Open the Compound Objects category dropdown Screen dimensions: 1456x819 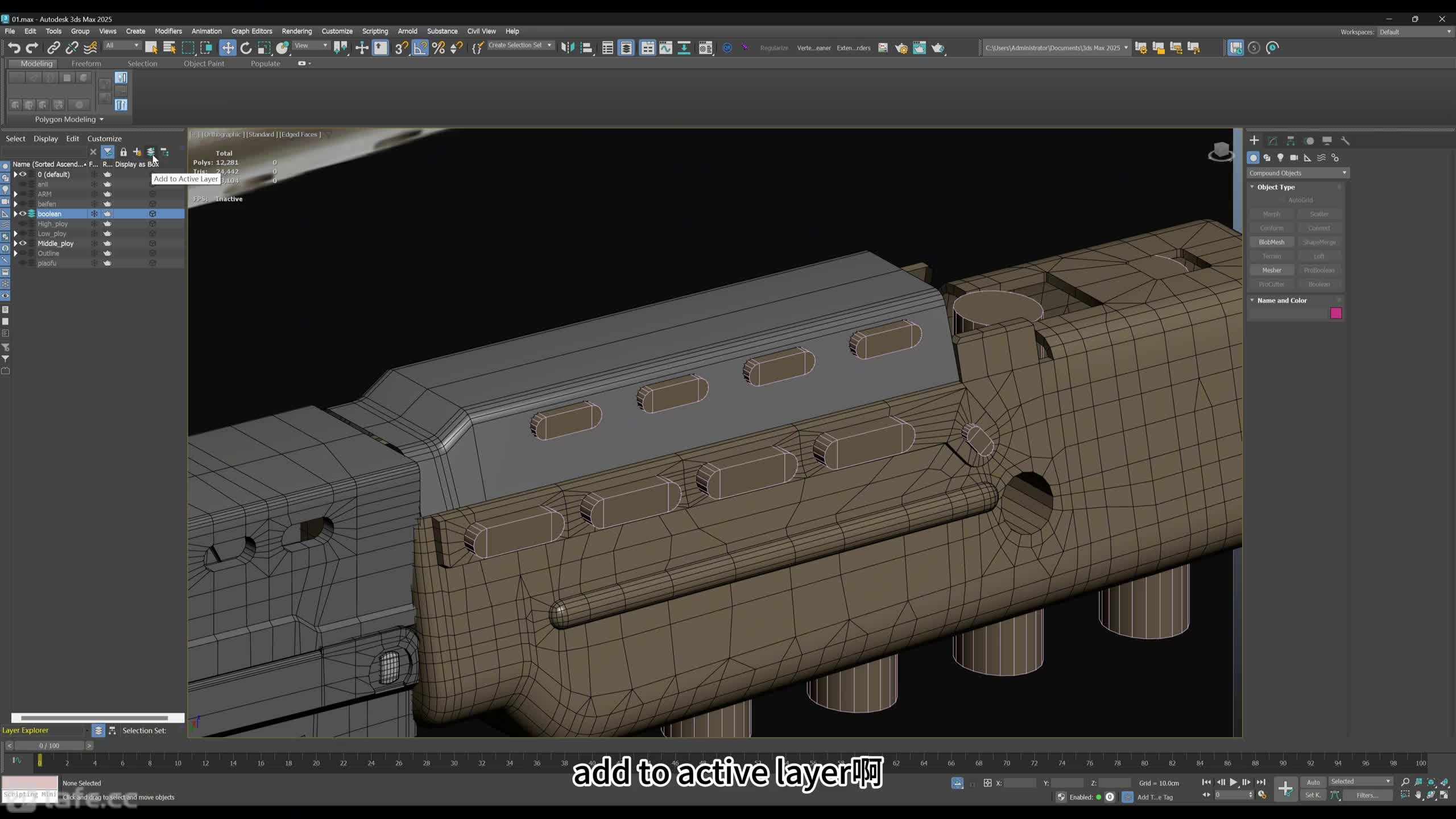coord(1298,173)
